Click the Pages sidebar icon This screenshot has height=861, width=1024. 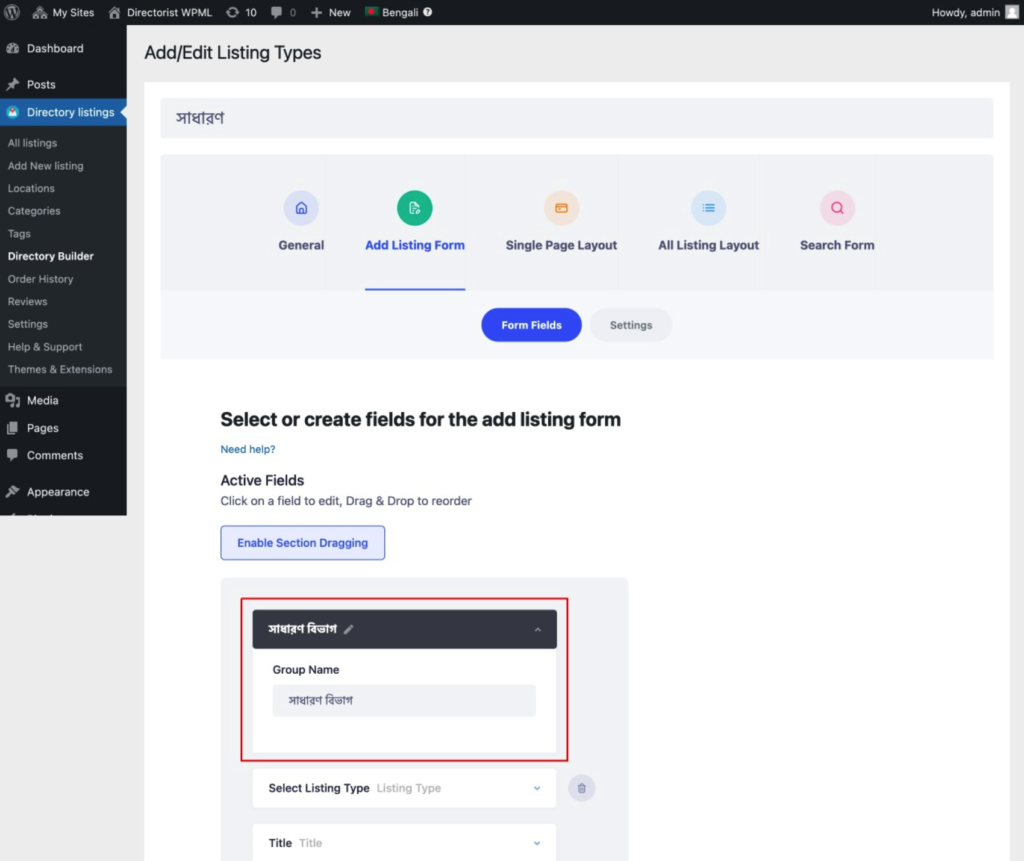tap(12, 428)
